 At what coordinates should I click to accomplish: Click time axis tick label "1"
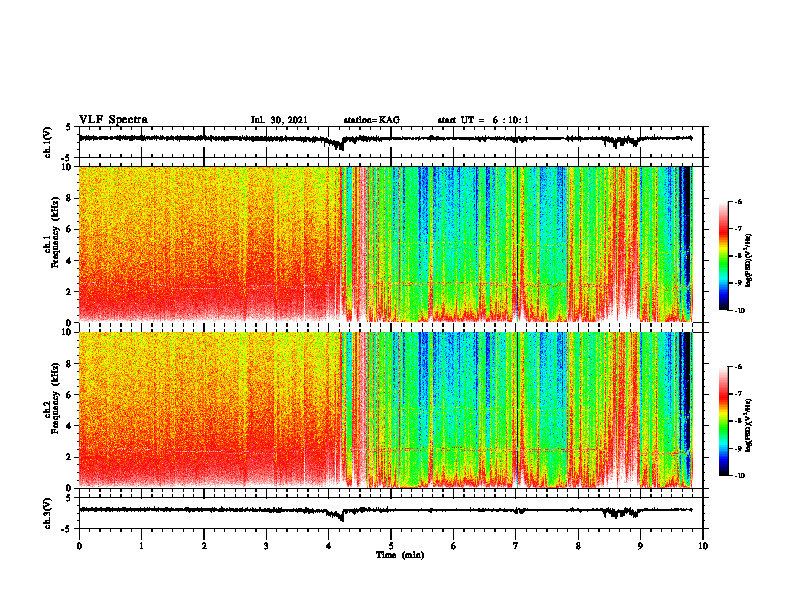[141, 546]
